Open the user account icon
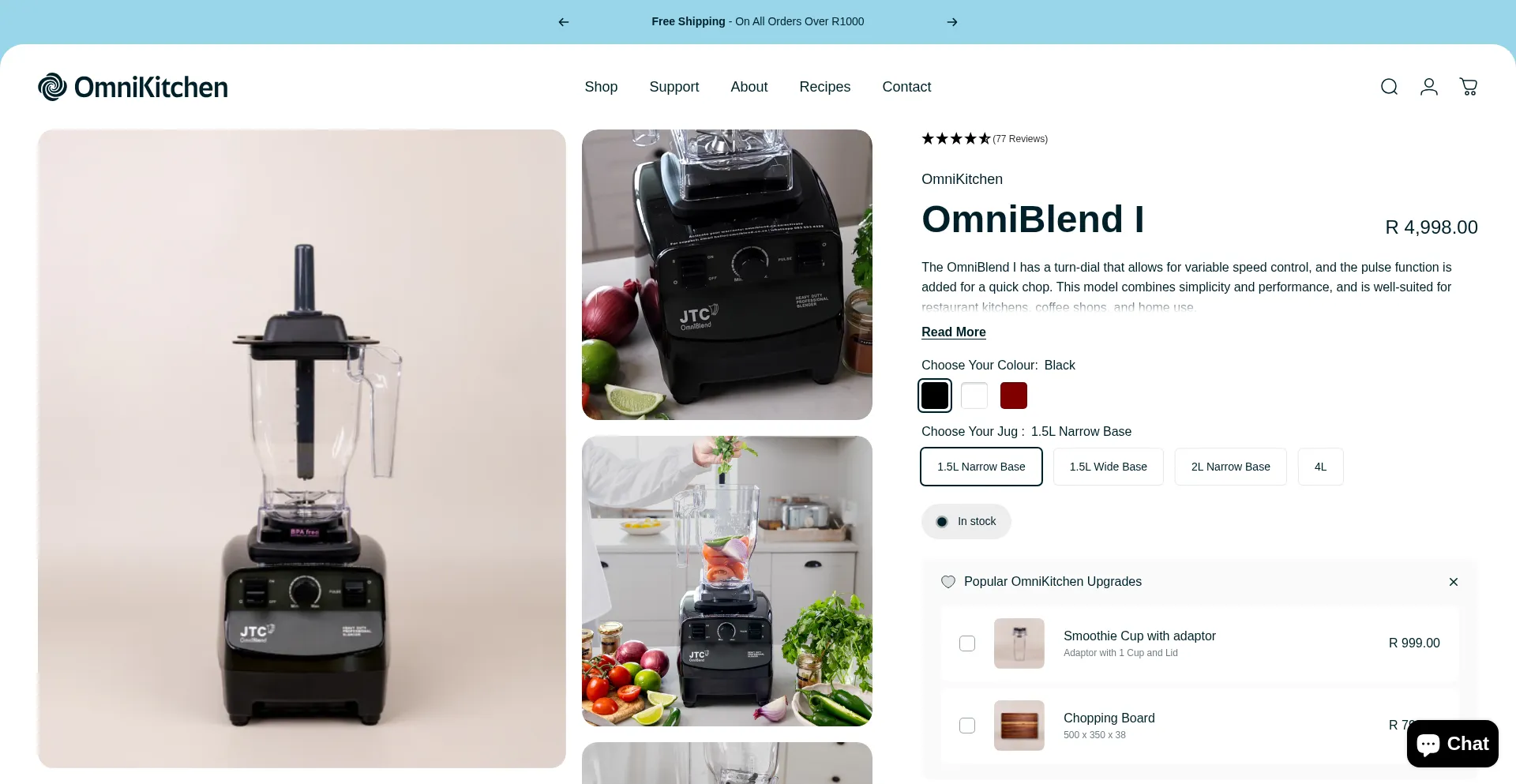This screenshot has height=784, width=1516. [1428, 87]
